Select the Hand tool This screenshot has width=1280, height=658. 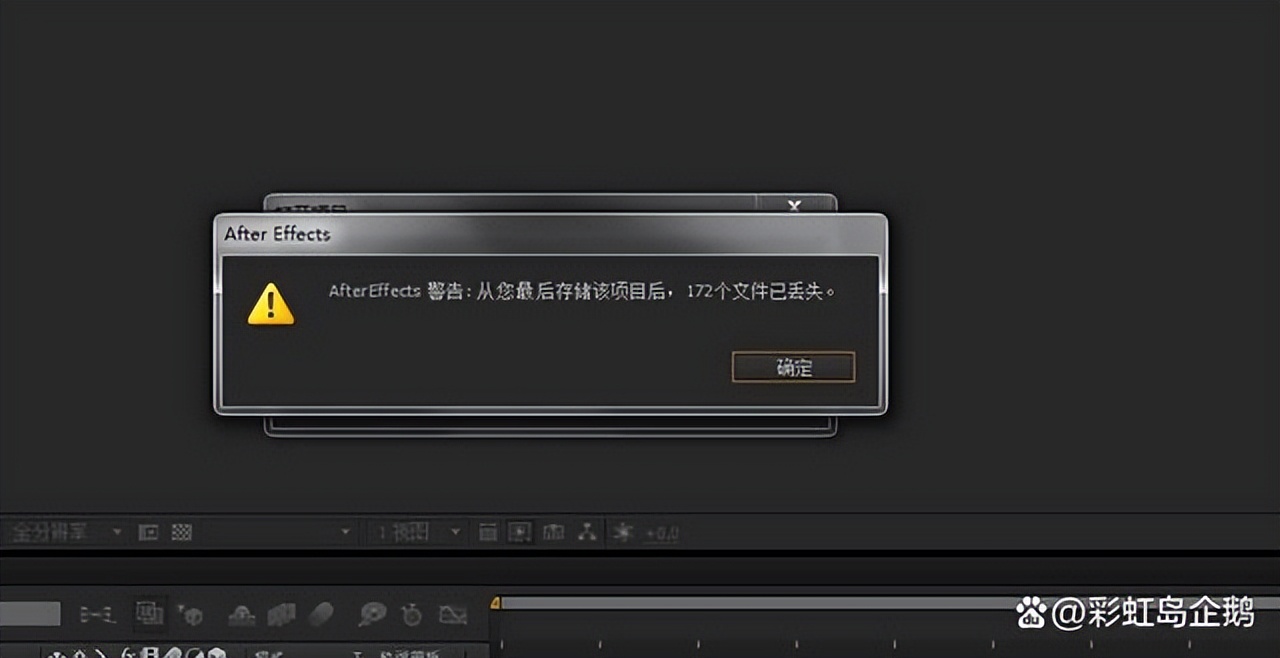tap(79, 652)
